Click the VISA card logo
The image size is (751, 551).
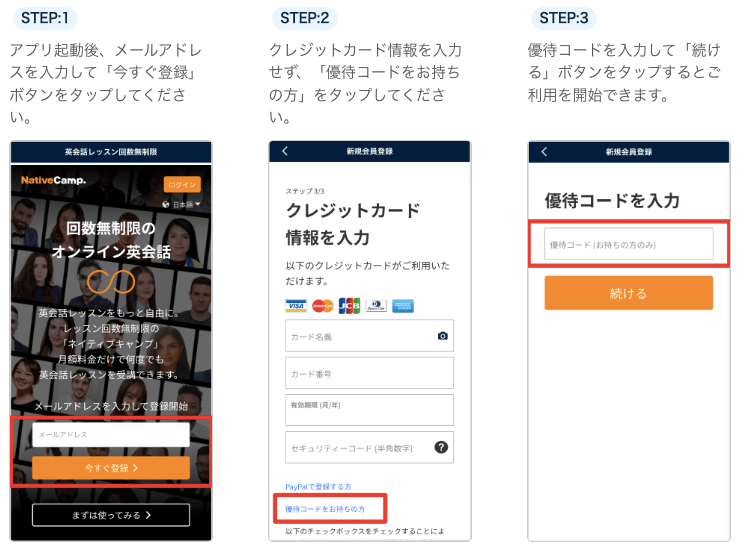click(296, 306)
